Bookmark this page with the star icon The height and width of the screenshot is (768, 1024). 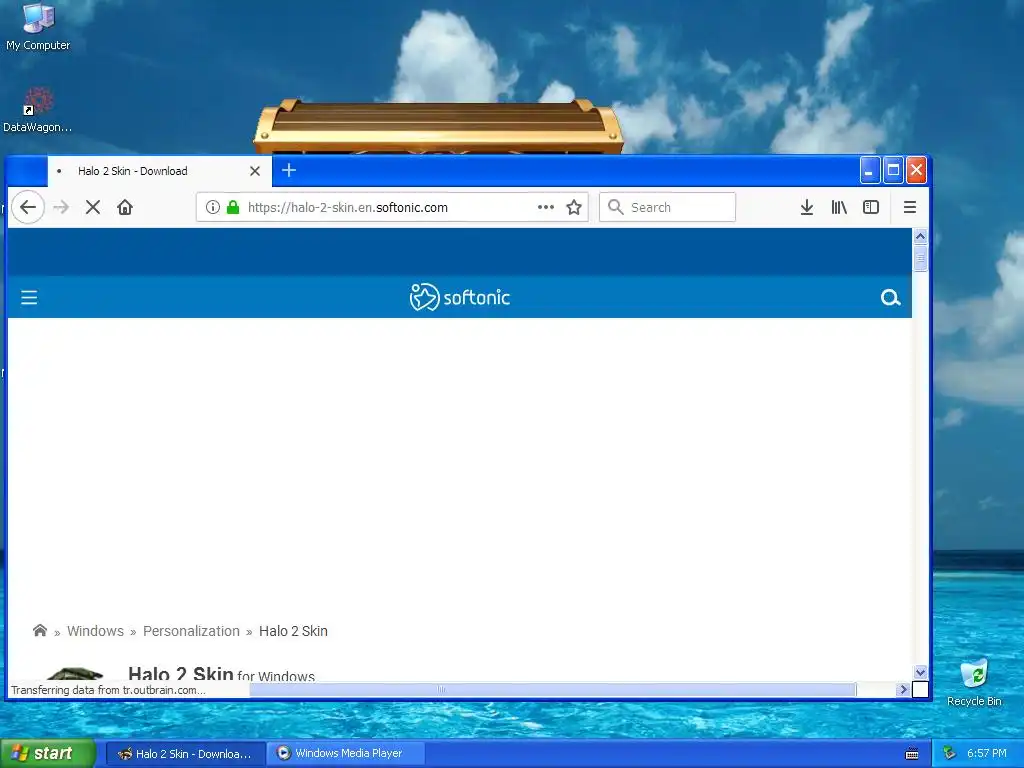tap(573, 207)
